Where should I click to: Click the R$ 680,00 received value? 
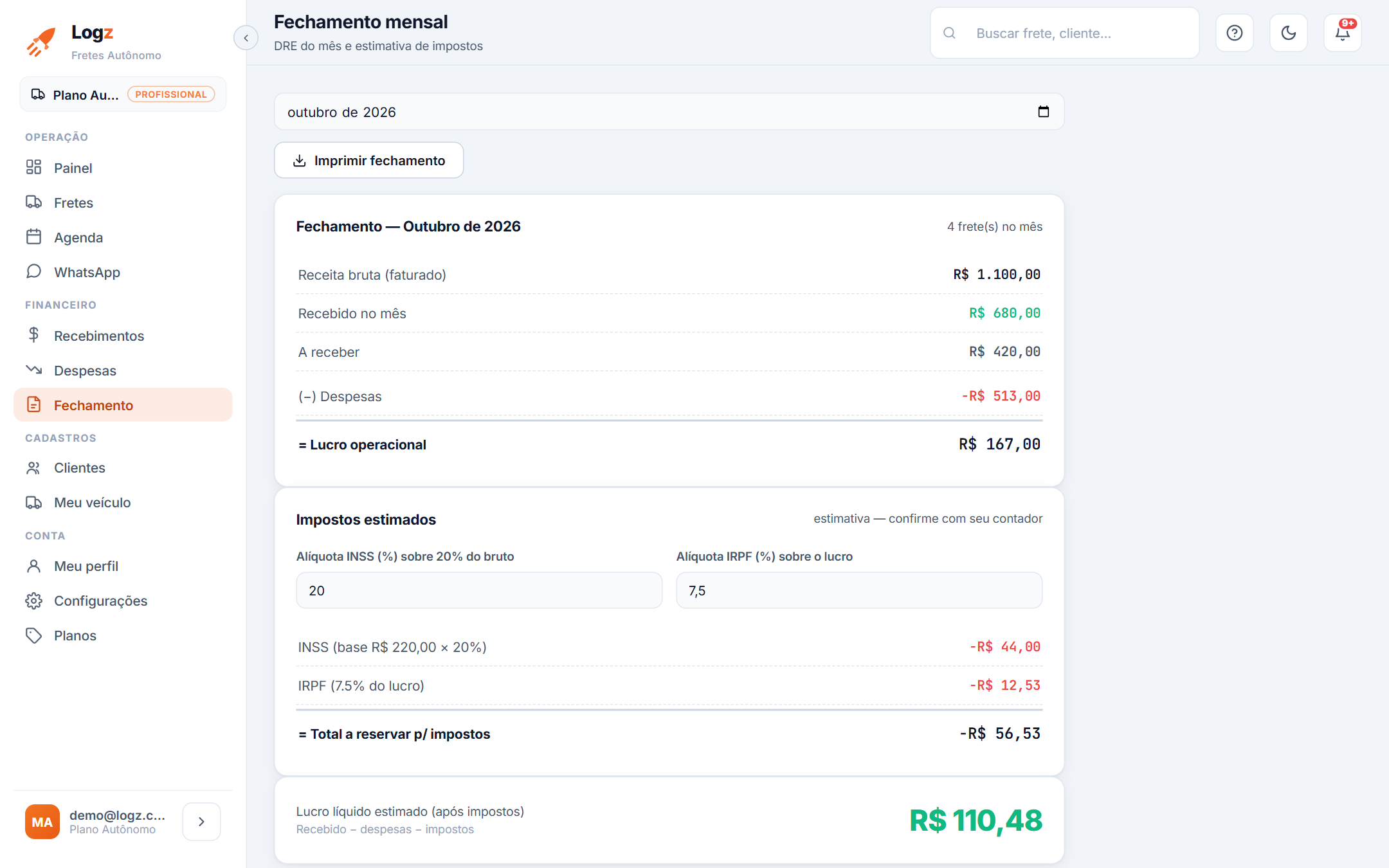click(1004, 313)
